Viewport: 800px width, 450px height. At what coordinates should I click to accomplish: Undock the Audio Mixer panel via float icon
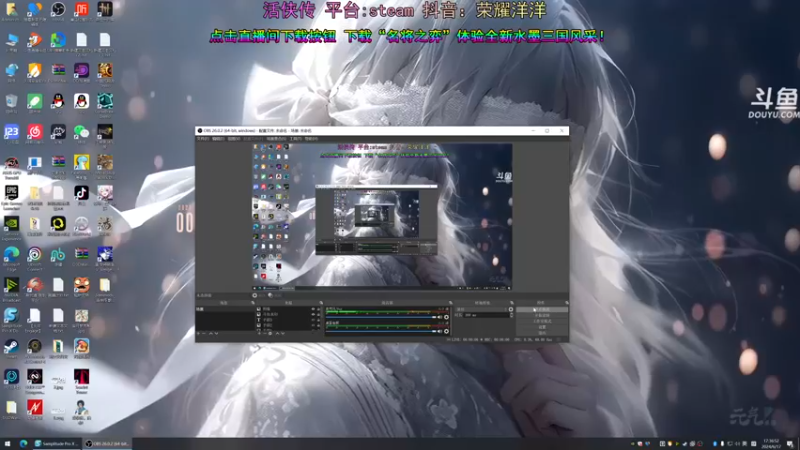451,302
